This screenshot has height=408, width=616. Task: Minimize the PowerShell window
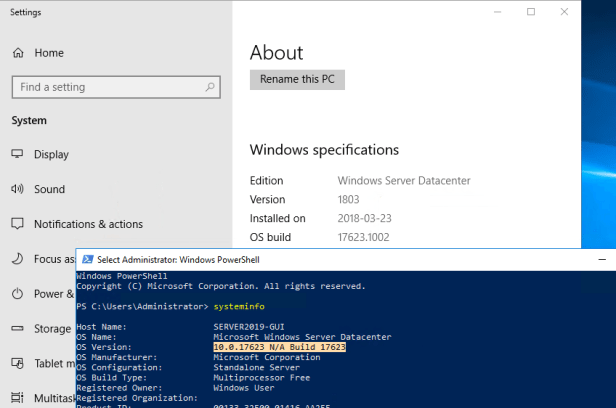602,260
